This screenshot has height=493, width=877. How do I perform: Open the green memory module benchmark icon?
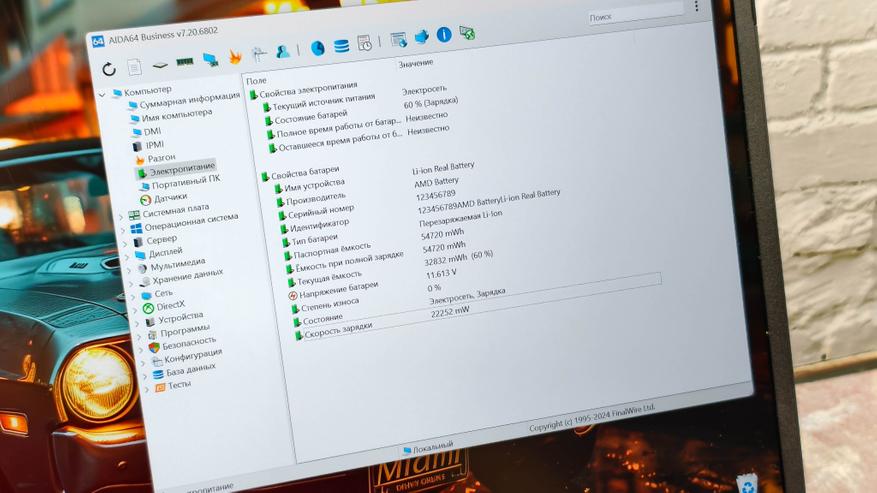(x=185, y=62)
